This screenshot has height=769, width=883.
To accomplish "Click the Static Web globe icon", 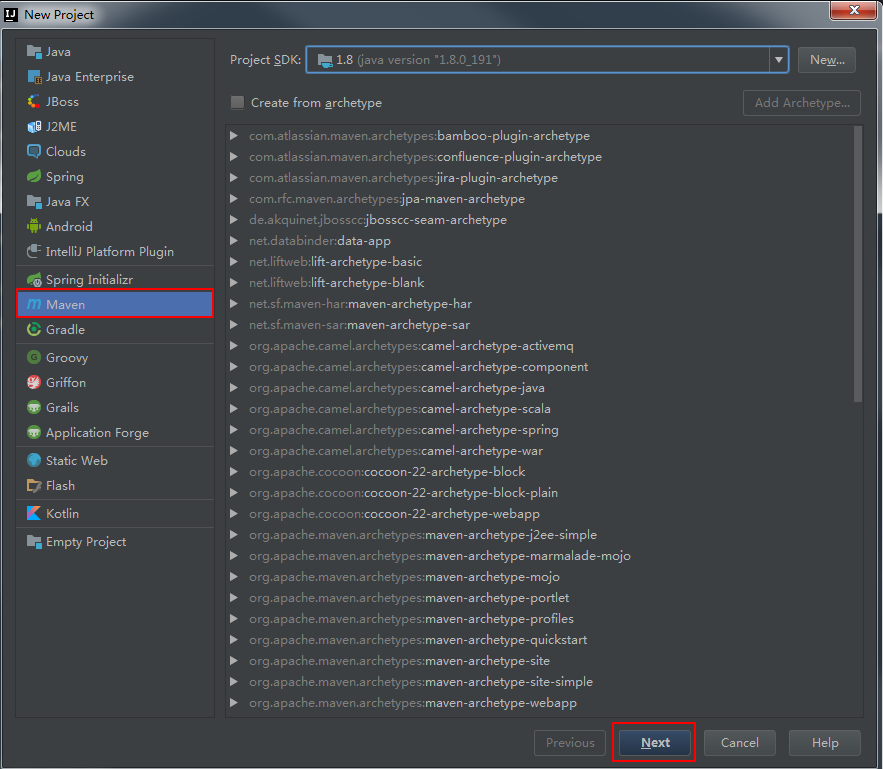I will click(34, 460).
